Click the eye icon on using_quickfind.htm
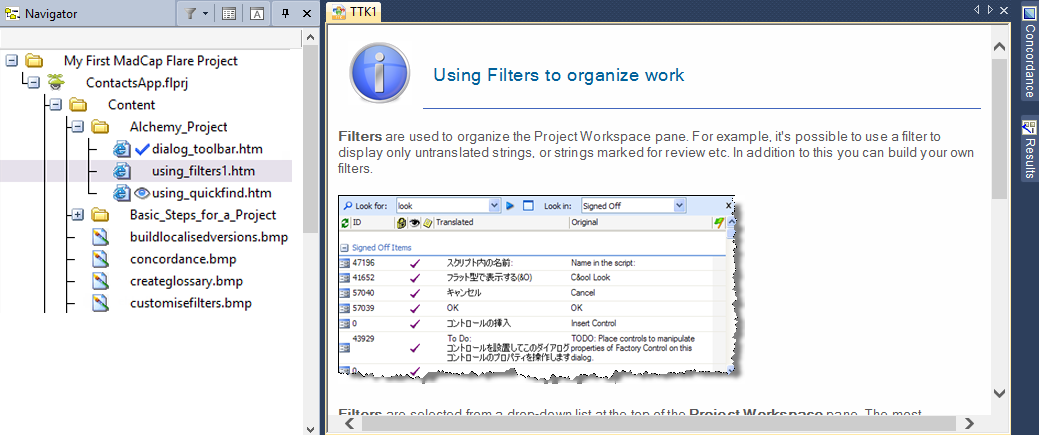 [x=142, y=194]
